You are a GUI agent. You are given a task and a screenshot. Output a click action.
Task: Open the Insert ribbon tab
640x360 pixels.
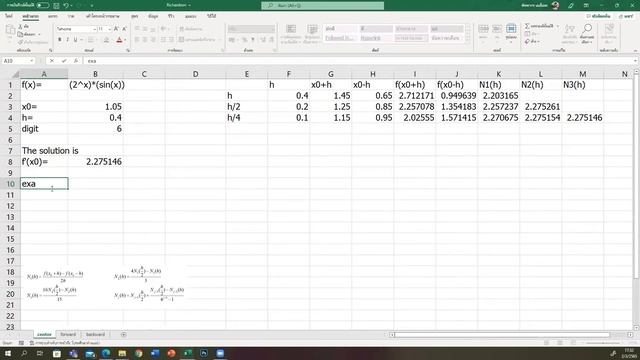coord(53,16)
